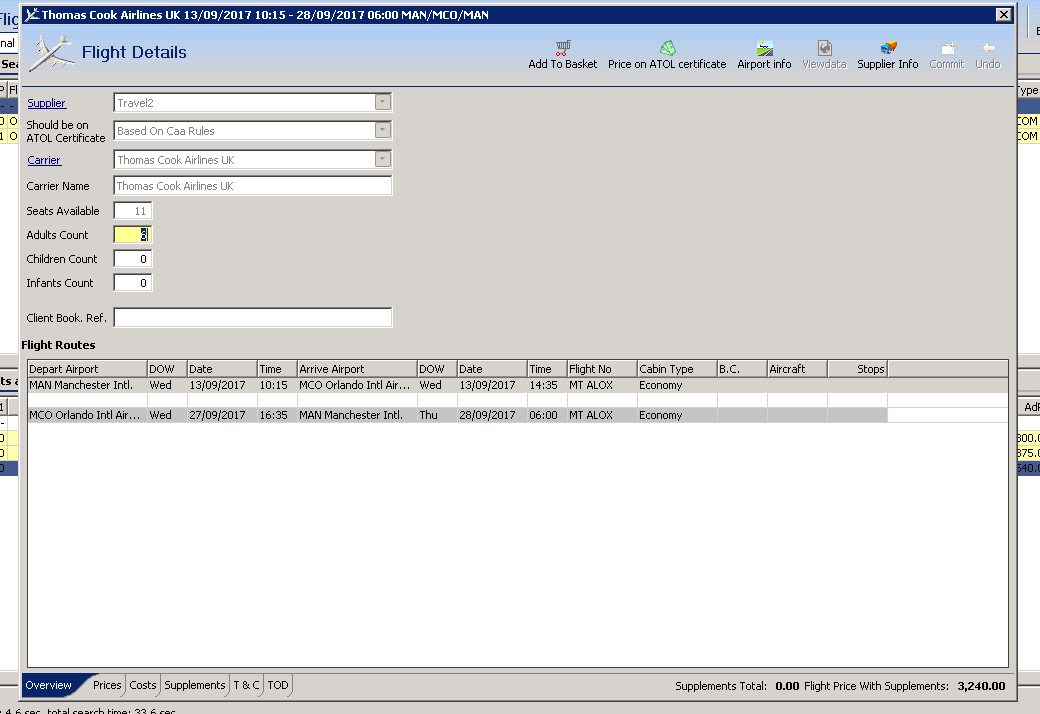The width and height of the screenshot is (1040, 714).
Task: Switch to the Prices tab
Action: tap(107, 685)
